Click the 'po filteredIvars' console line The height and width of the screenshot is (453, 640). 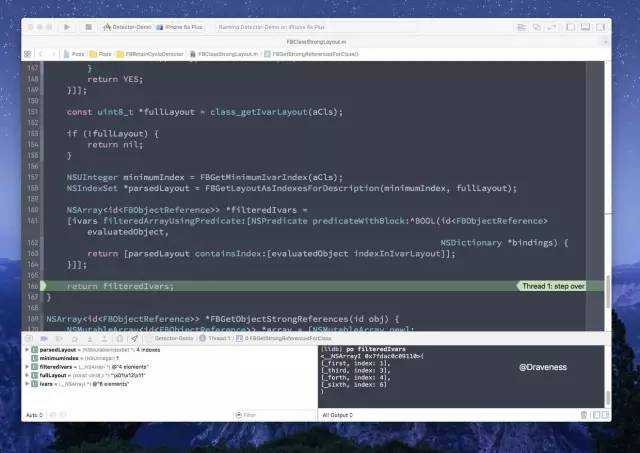(x=364, y=349)
